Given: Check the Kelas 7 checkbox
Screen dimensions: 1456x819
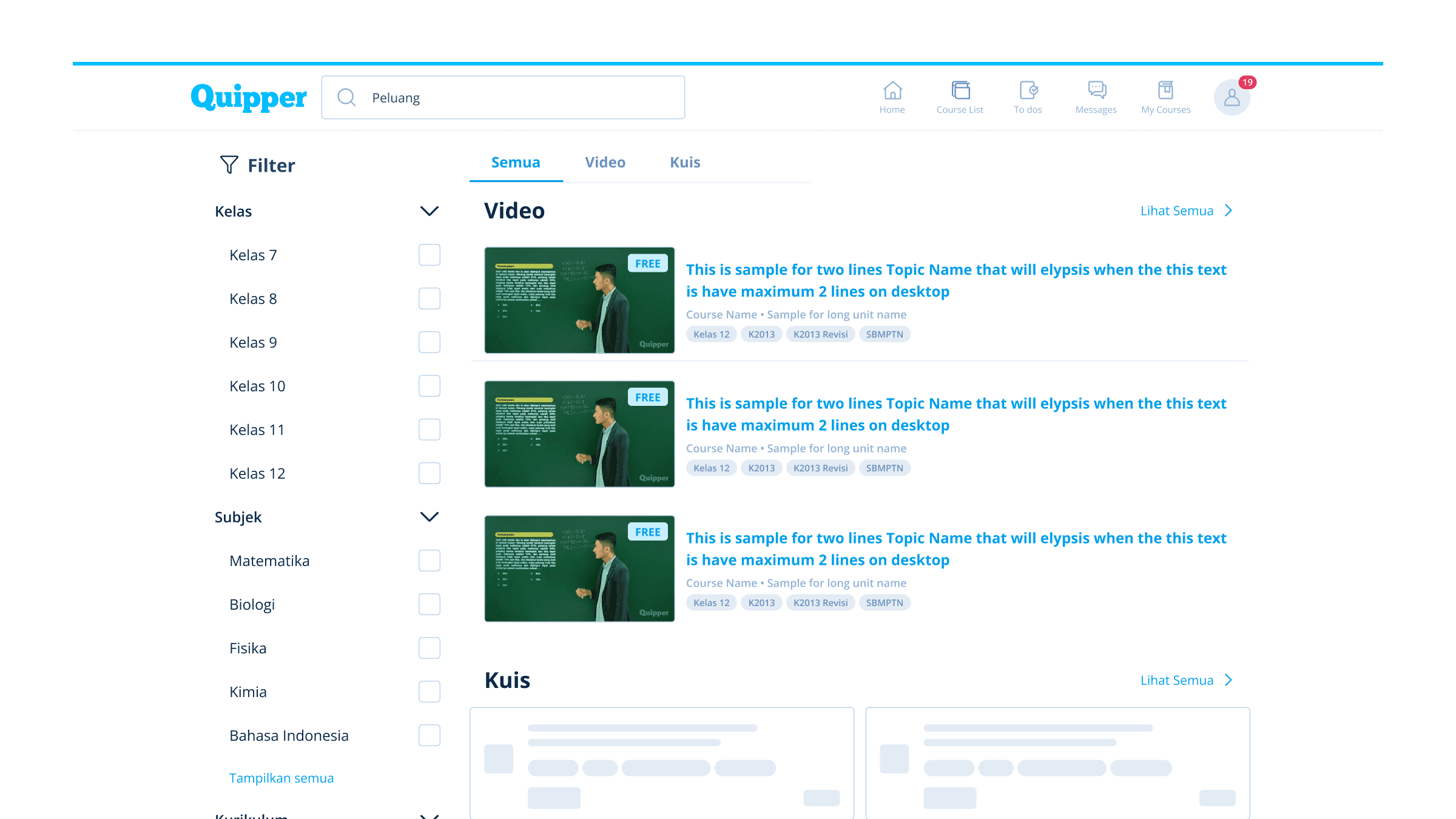Looking at the screenshot, I should click(x=429, y=255).
